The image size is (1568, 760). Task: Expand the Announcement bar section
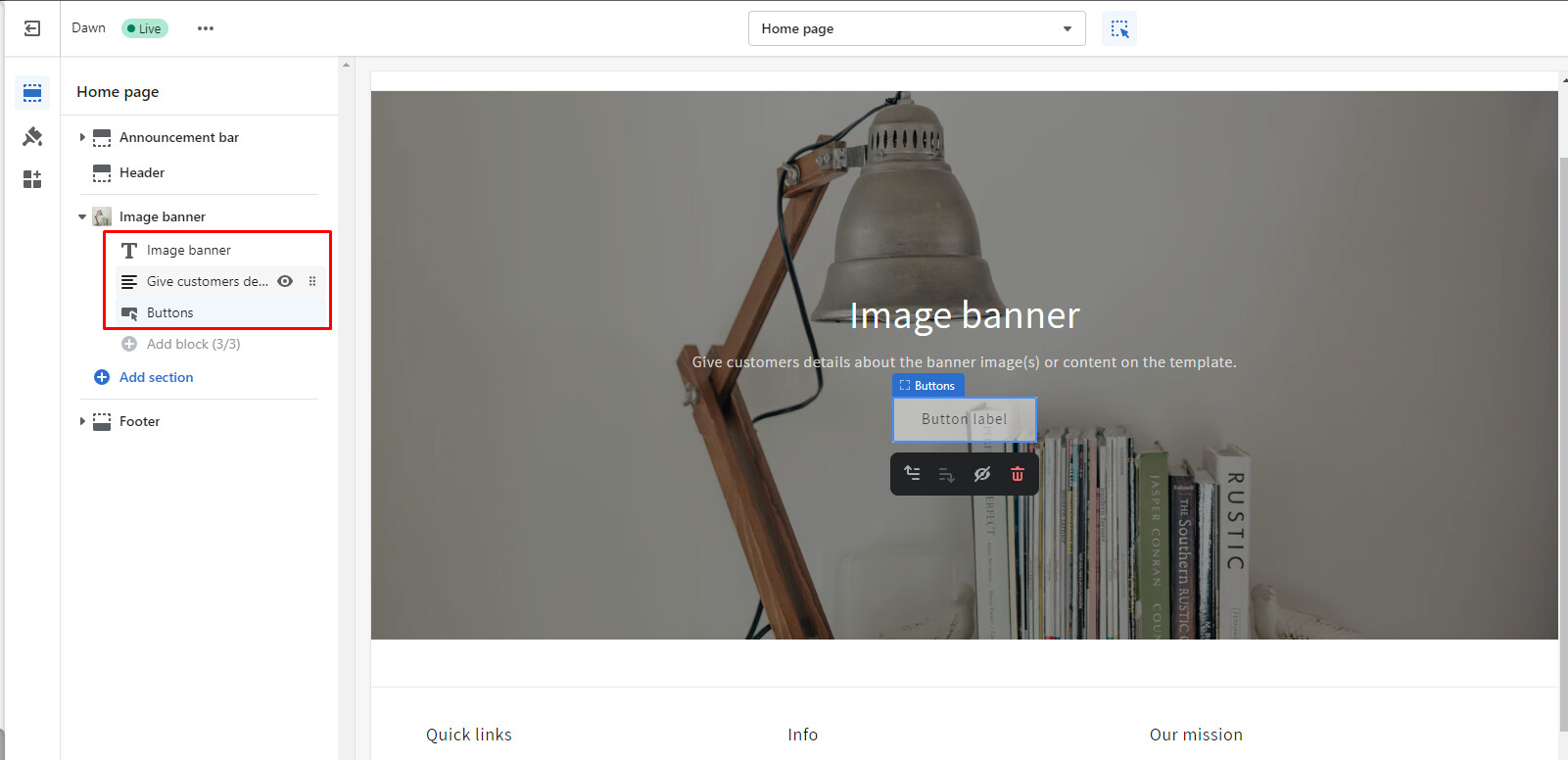(82, 138)
